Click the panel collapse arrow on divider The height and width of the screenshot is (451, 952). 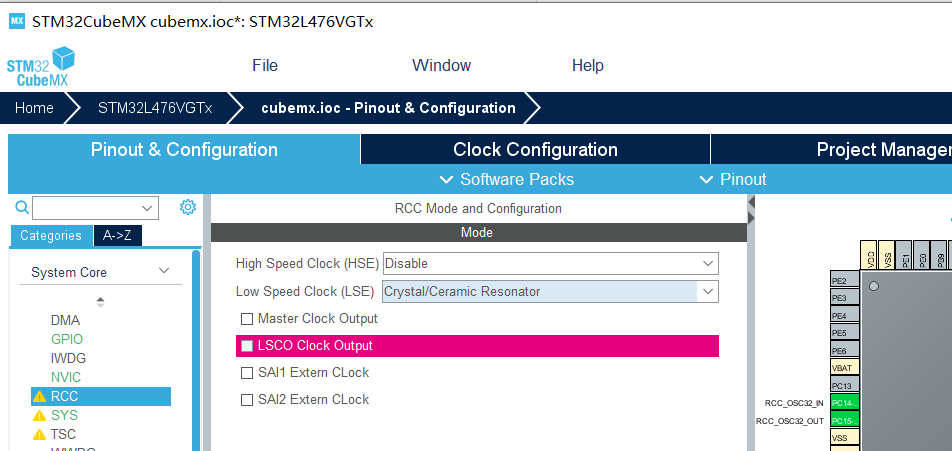click(x=751, y=201)
